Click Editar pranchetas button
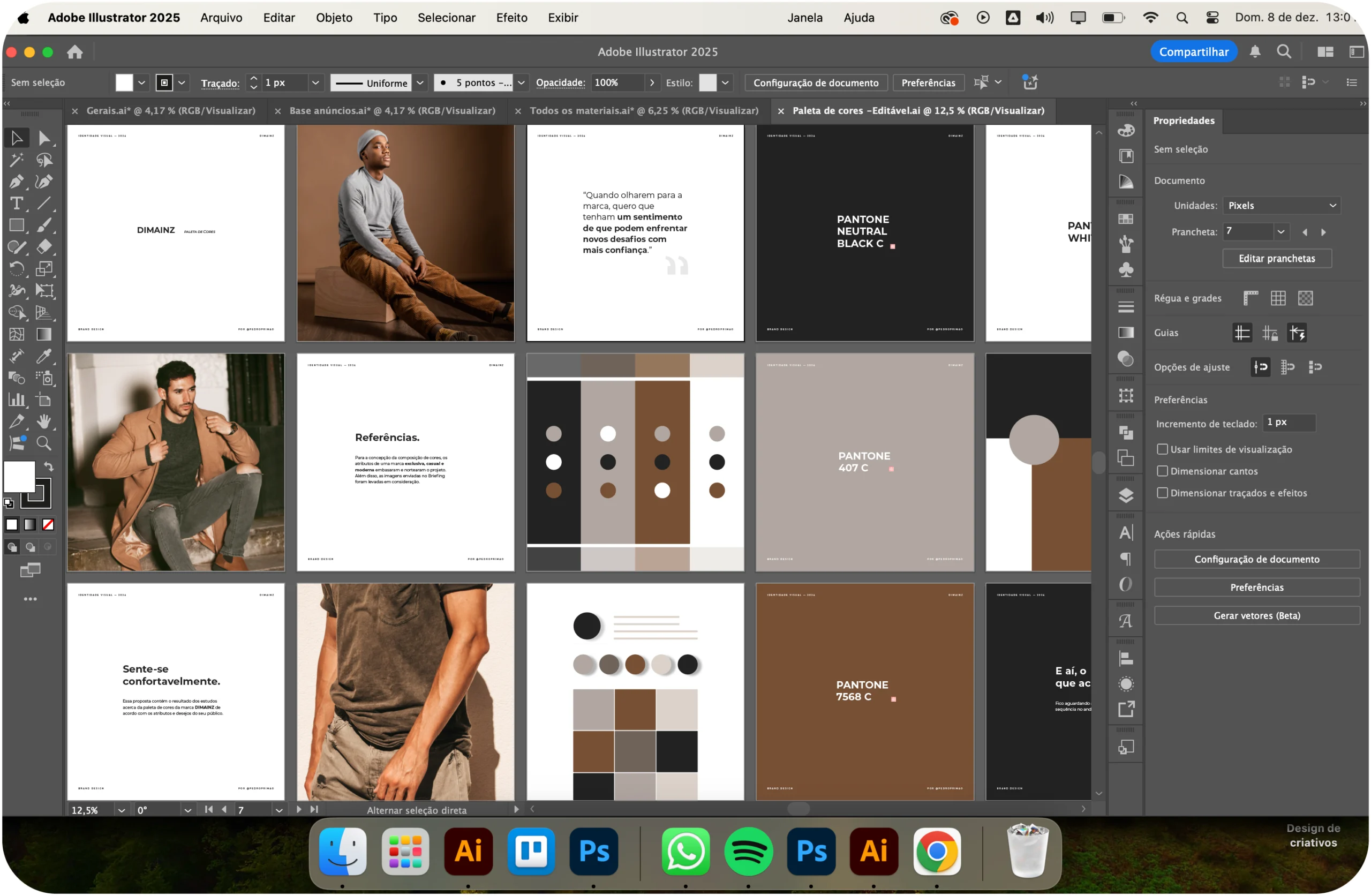 click(1277, 259)
